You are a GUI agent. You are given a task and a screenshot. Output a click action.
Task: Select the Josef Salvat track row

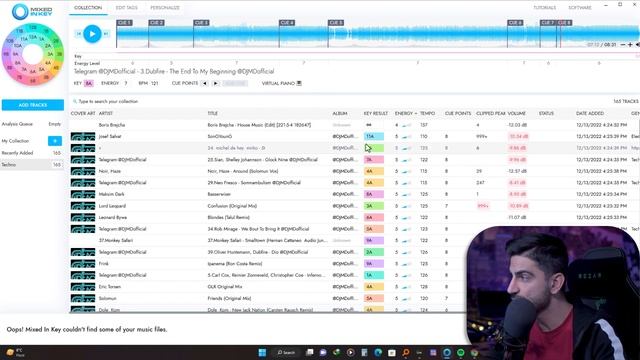click(354, 136)
